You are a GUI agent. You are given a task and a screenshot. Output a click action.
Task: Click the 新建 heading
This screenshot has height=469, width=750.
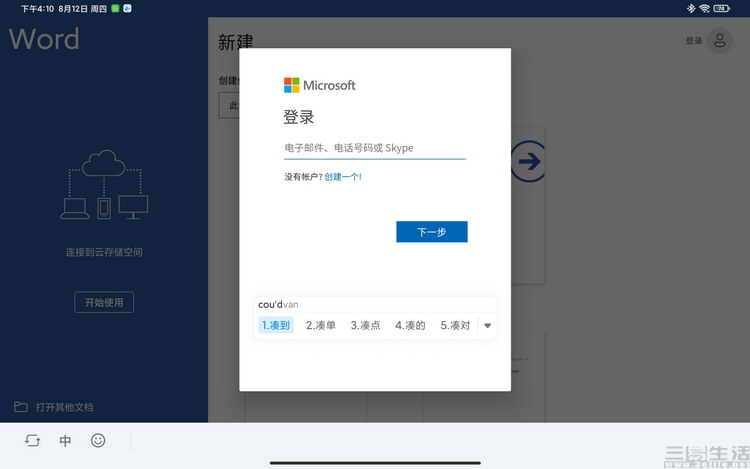coord(235,42)
